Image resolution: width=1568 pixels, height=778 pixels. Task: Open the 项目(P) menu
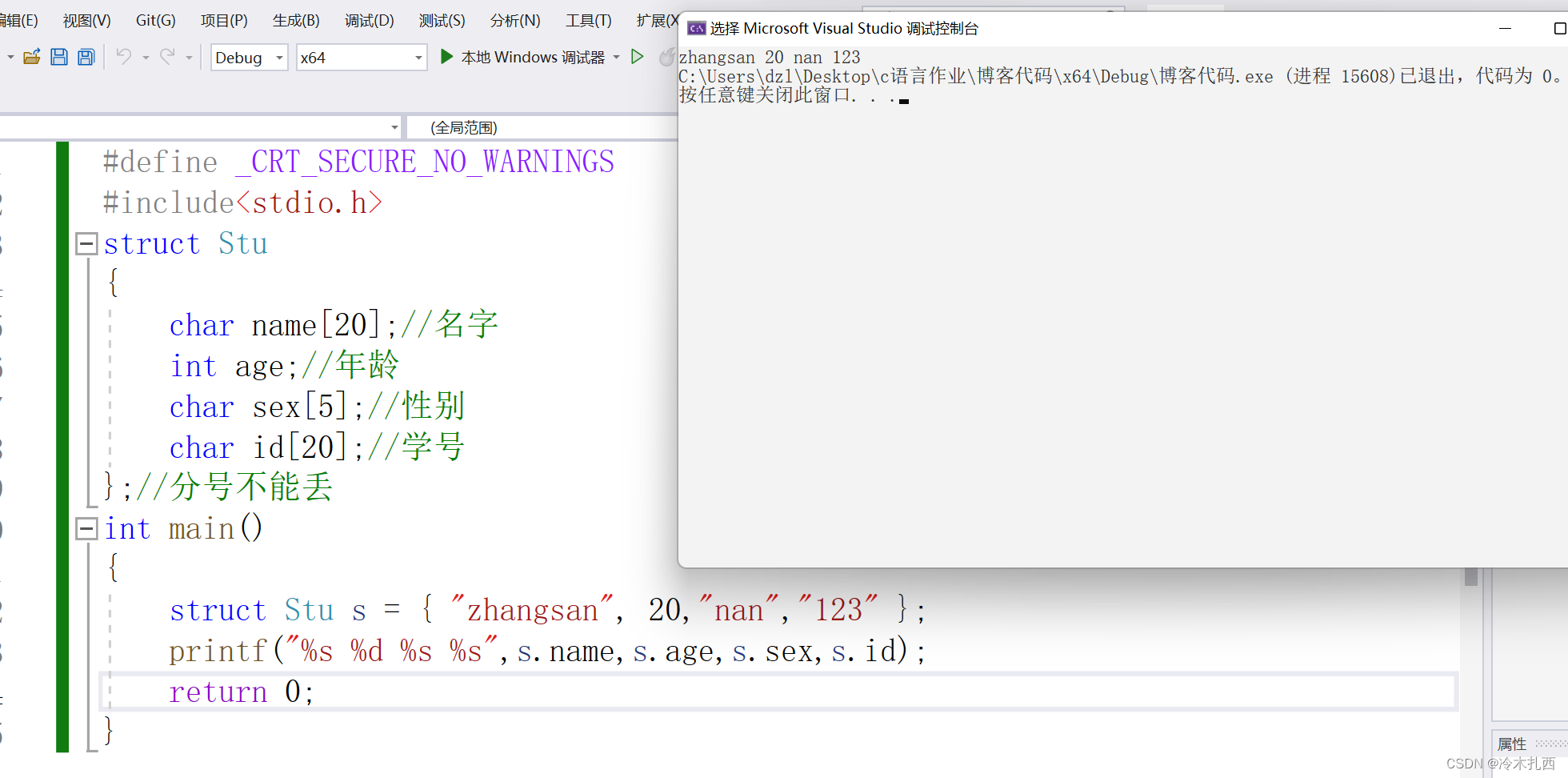pyautogui.click(x=224, y=21)
